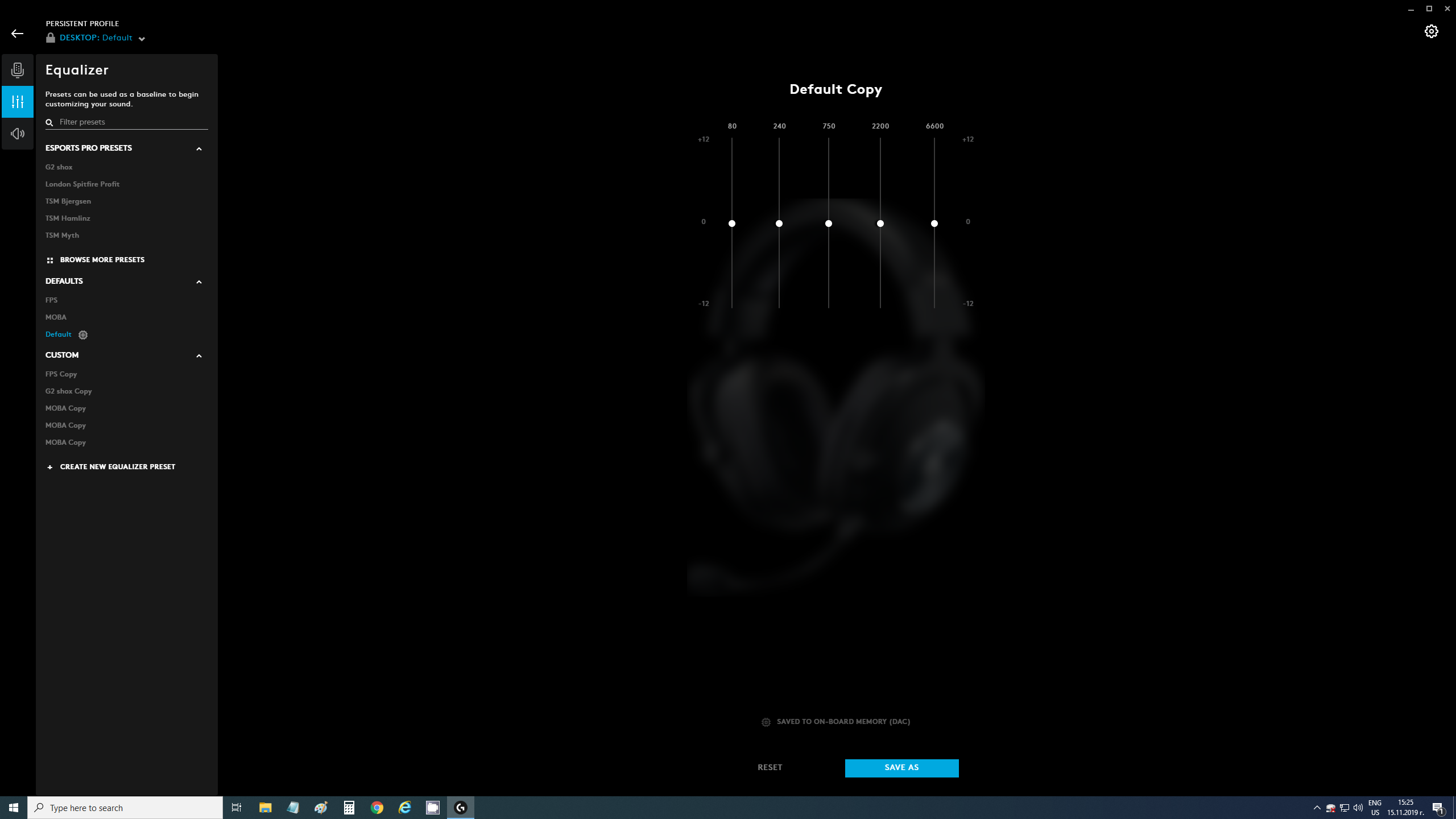Select the London Spitfire Profit preset
This screenshot has width=1456, height=819.
82,184
